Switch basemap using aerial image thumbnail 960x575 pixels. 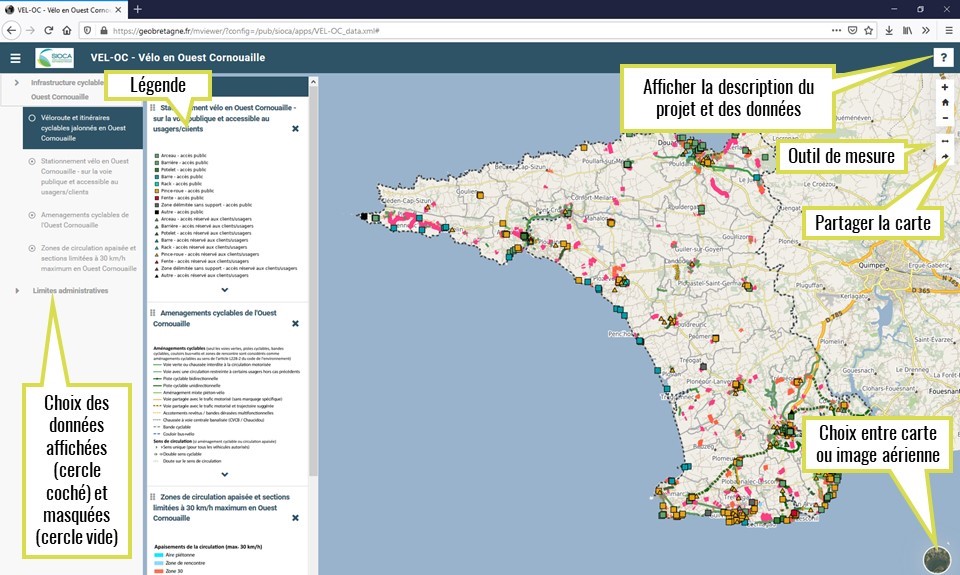[937, 559]
